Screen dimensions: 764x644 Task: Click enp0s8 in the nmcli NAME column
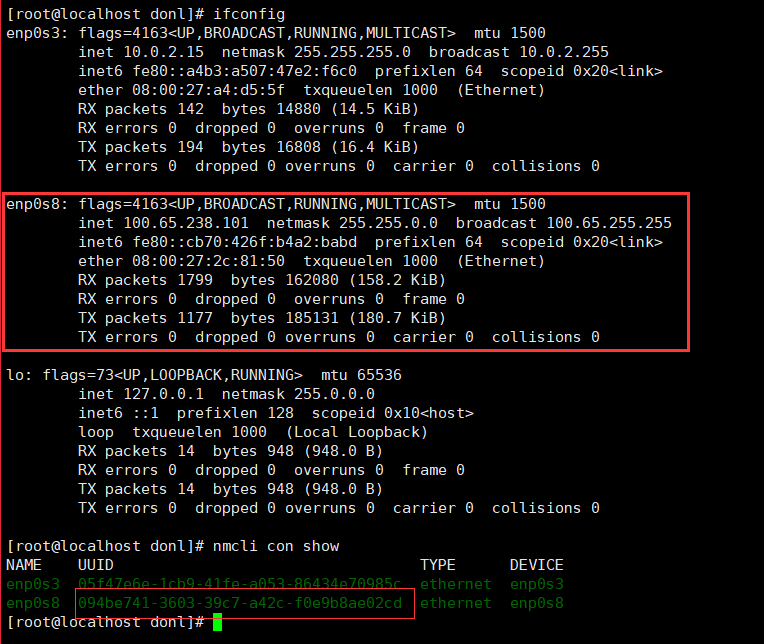pyautogui.click(x=33, y=603)
